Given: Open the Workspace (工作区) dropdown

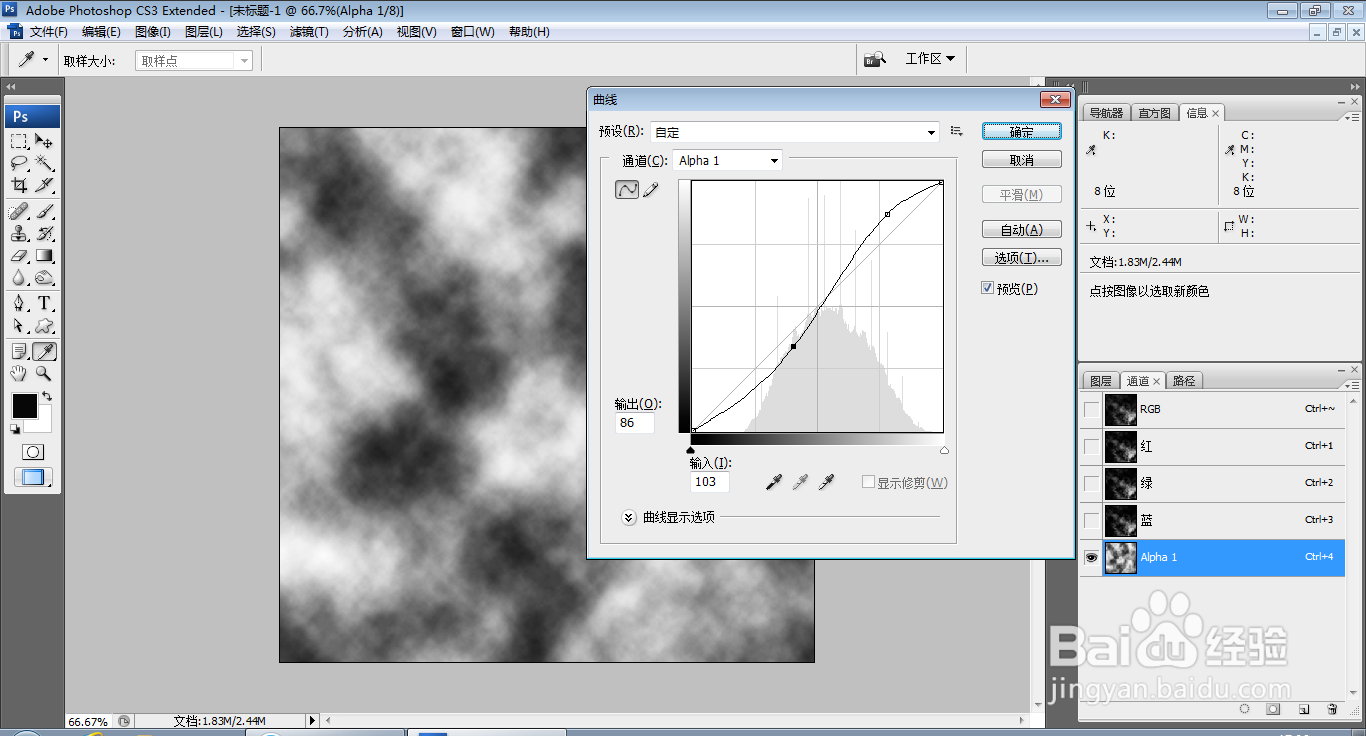Looking at the screenshot, I should point(930,59).
